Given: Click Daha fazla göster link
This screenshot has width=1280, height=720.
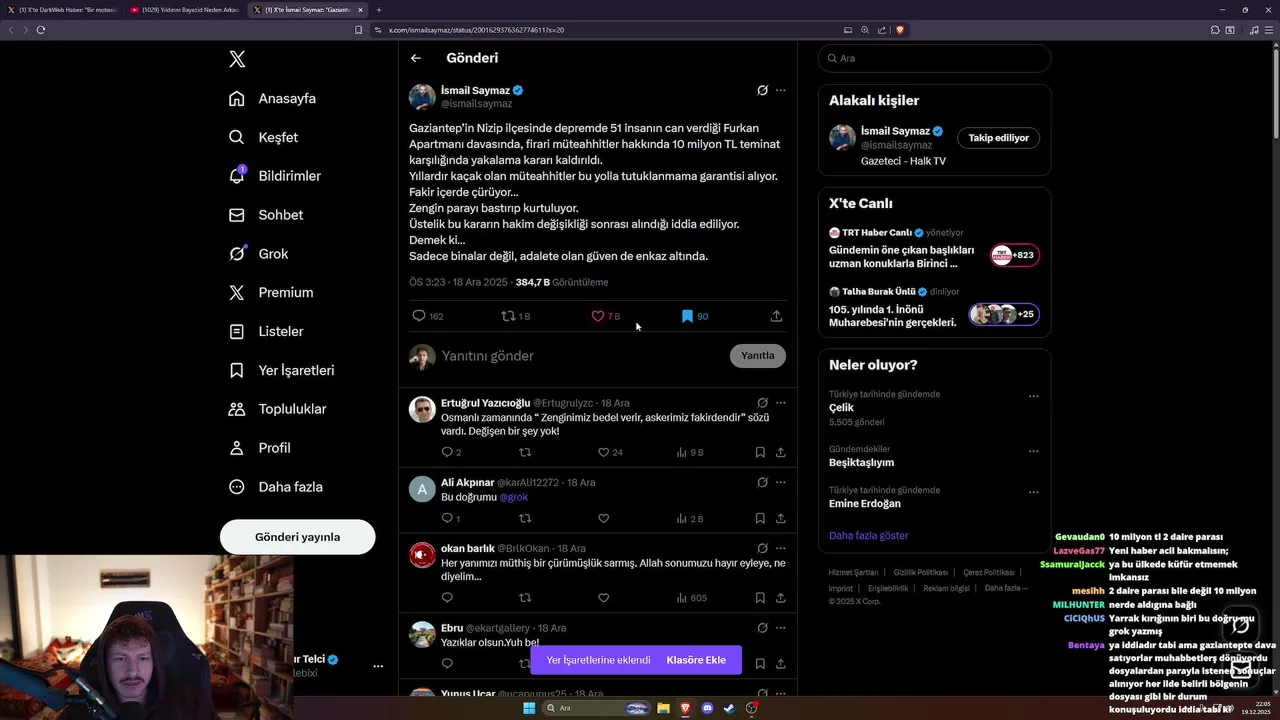Looking at the screenshot, I should coord(868,536).
